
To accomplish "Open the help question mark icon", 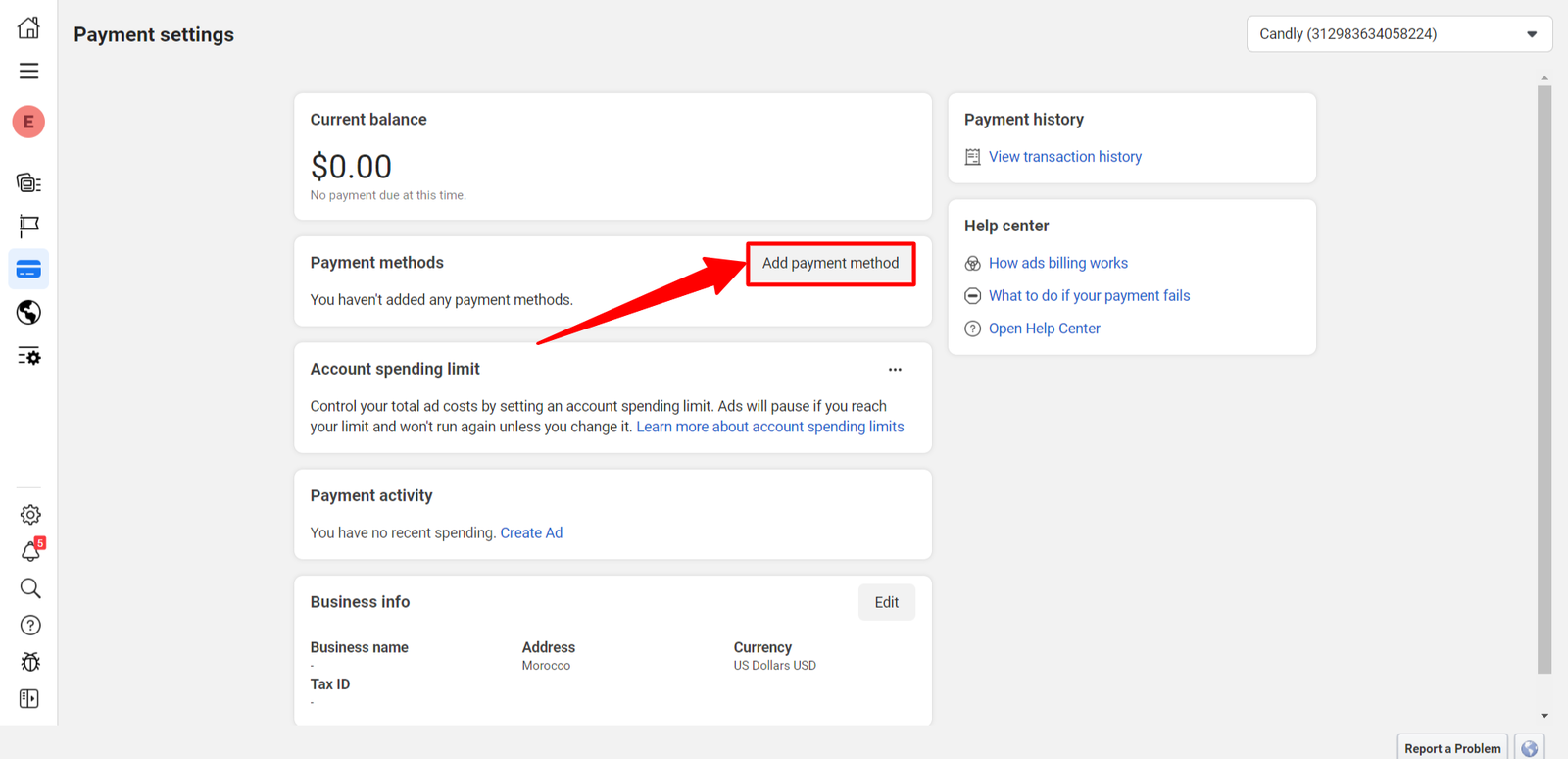I will click(x=30, y=626).
